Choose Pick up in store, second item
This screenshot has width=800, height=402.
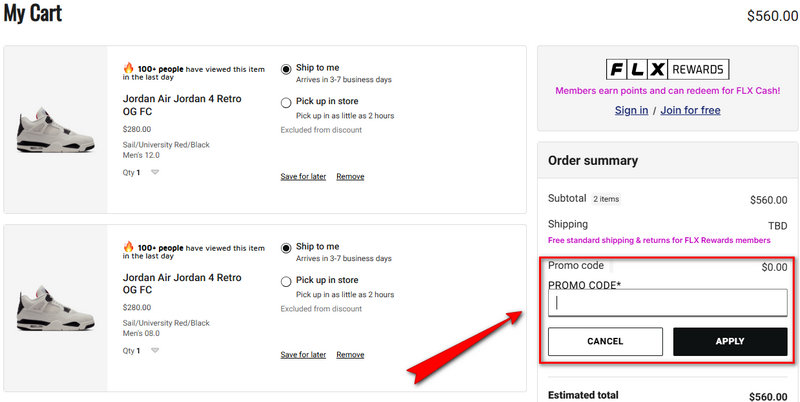point(286,281)
